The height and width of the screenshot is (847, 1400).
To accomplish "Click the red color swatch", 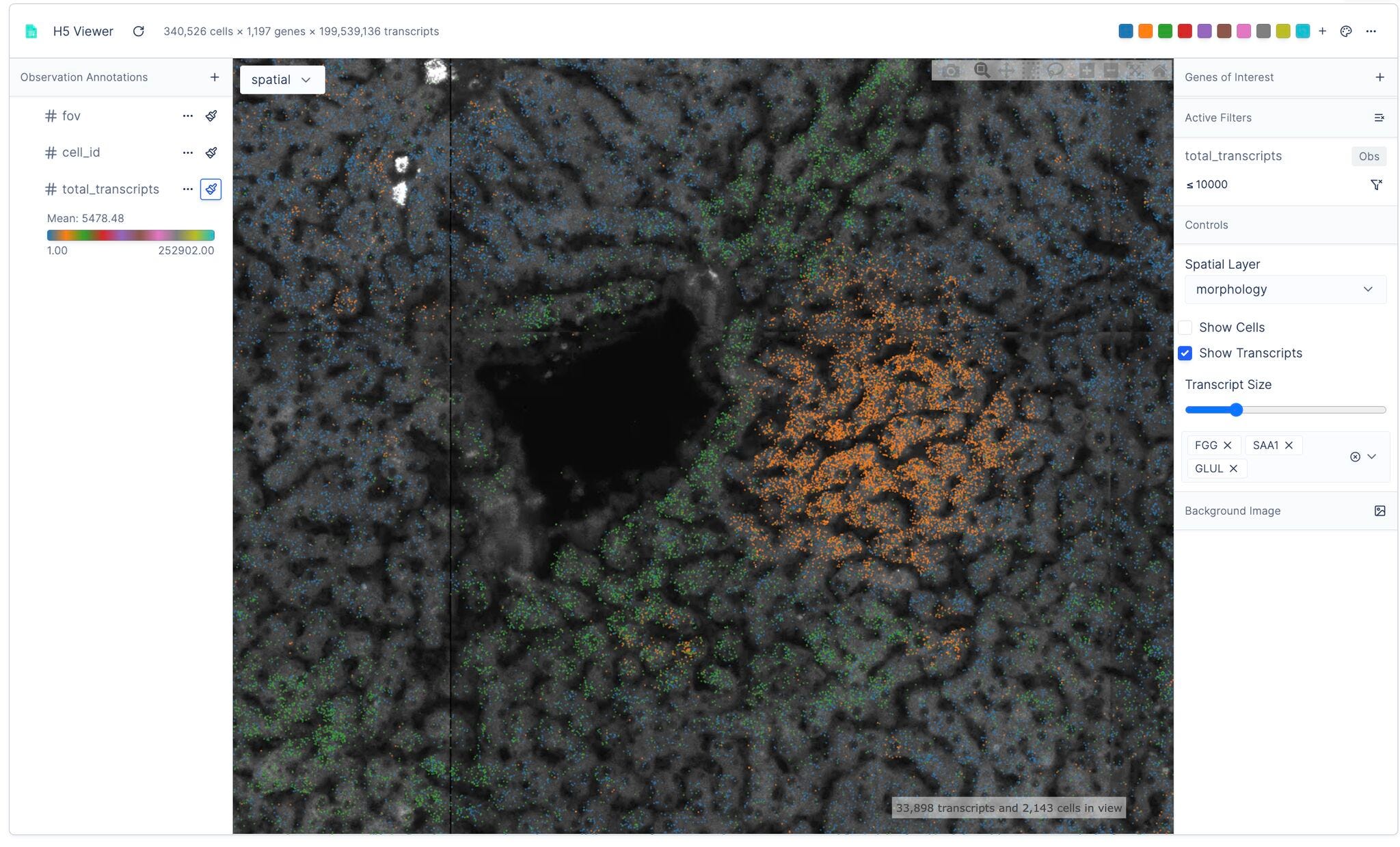I will pyautogui.click(x=1185, y=31).
